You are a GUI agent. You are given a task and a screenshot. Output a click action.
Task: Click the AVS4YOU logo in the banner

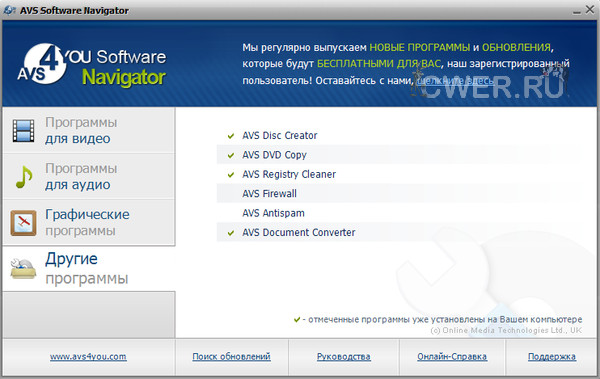point(92,64)
